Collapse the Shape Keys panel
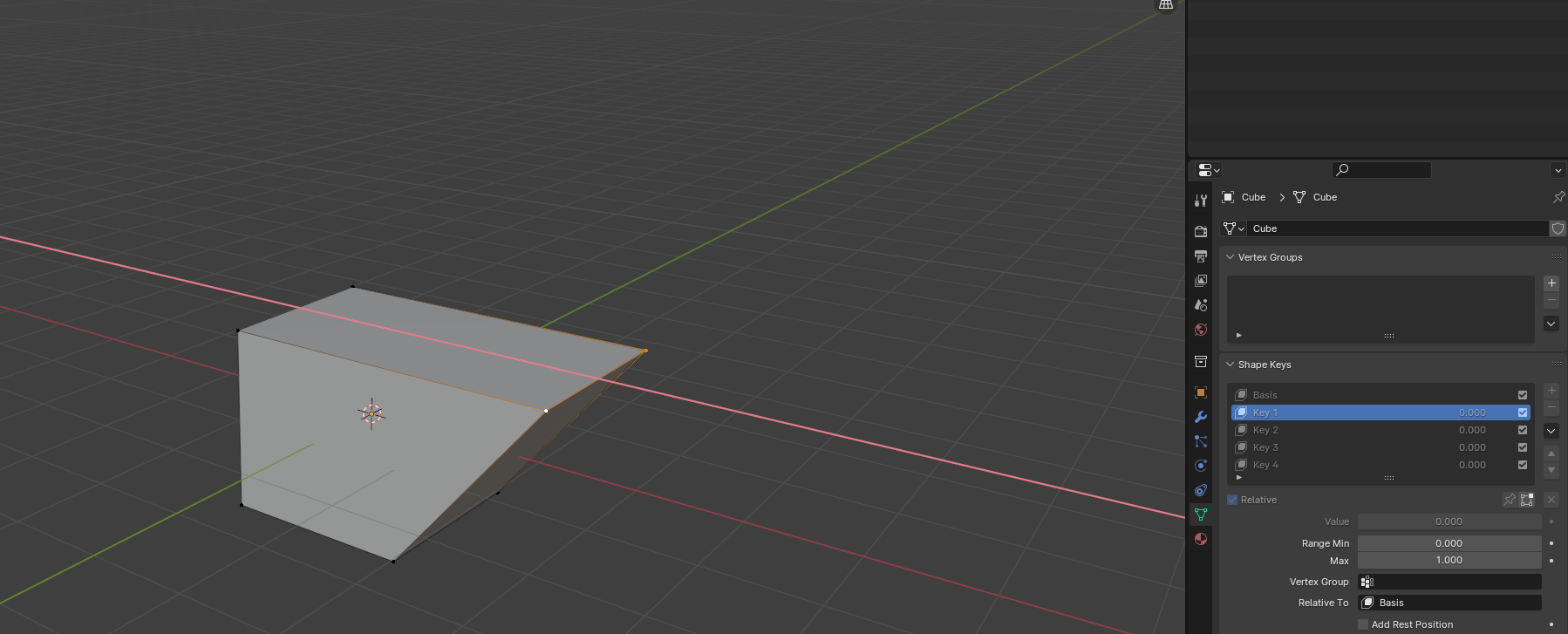This screenshot has width=1568, height=634. pos(1230,365)
